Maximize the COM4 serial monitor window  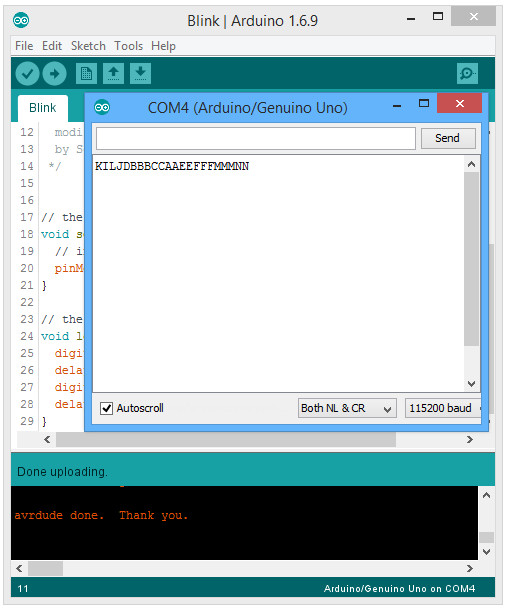coord(424,103)
